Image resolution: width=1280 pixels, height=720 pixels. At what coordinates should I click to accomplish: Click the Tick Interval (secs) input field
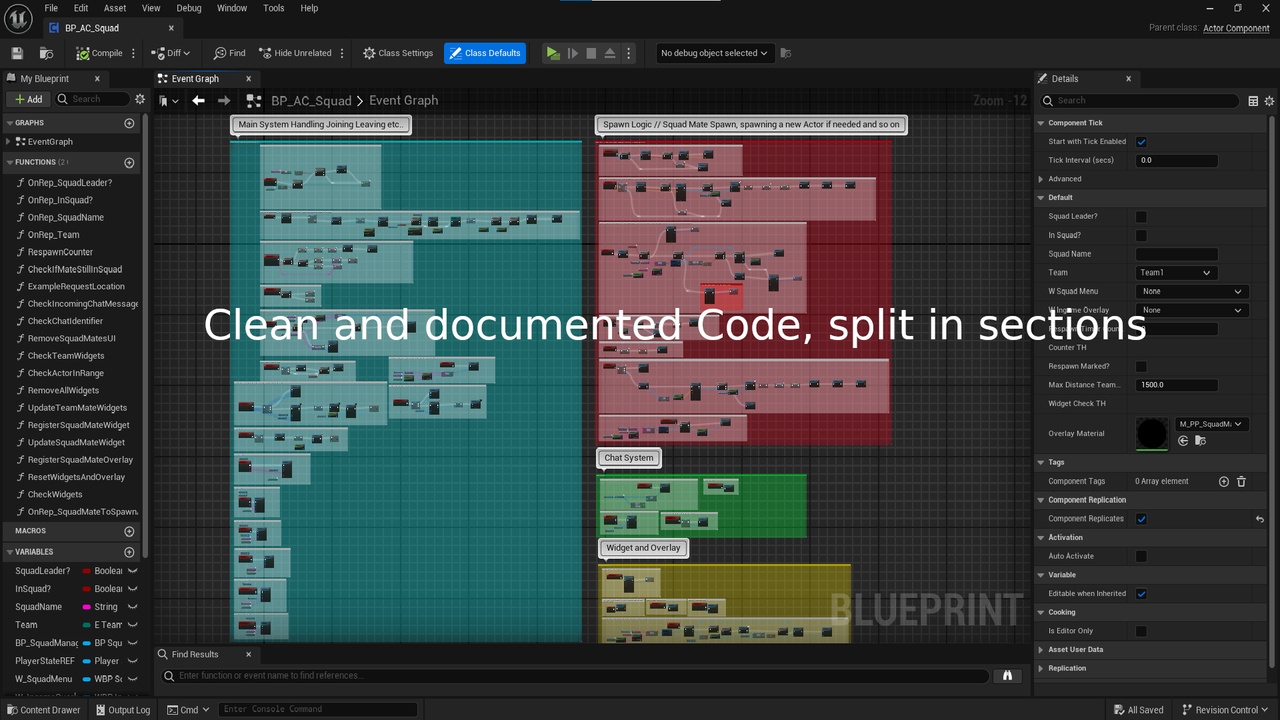1177,160
